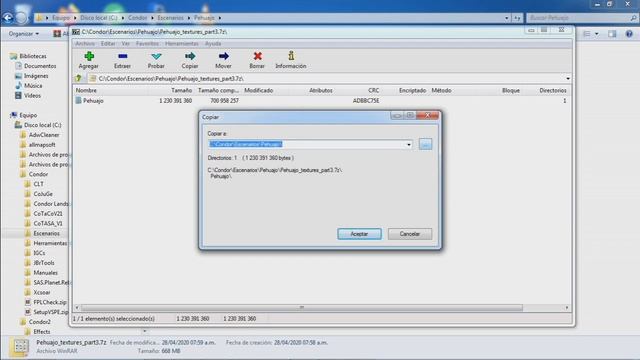
Task: Click the up-folder icon beside path bar
Action: [x=78, y=78]
